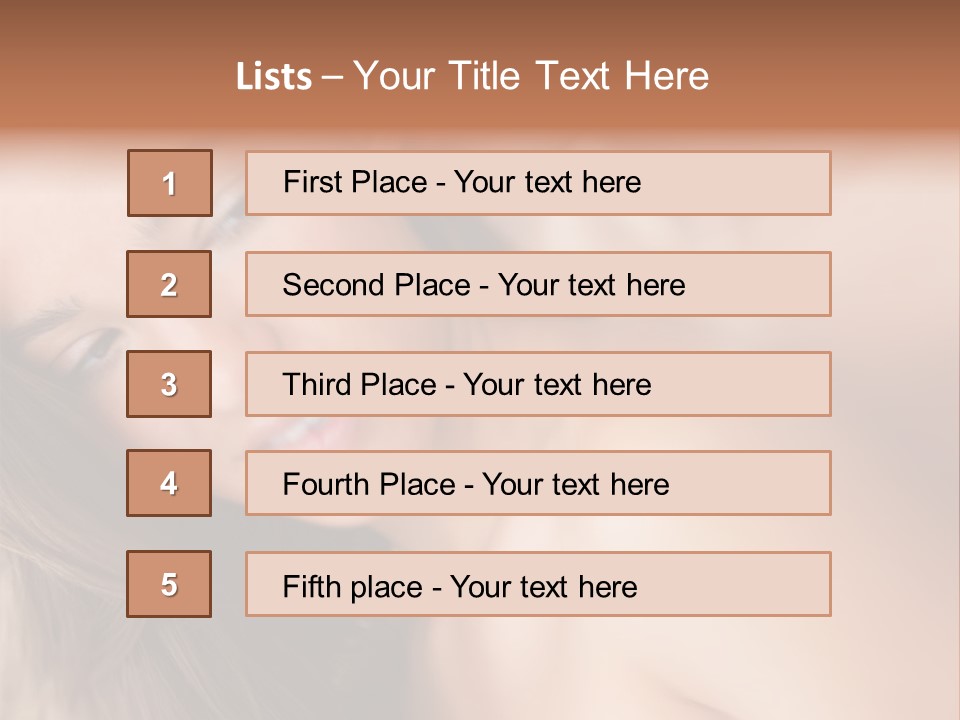960x720 pixels.
Task: Click the words 'Third Place'
Action: tap(359, 384)
